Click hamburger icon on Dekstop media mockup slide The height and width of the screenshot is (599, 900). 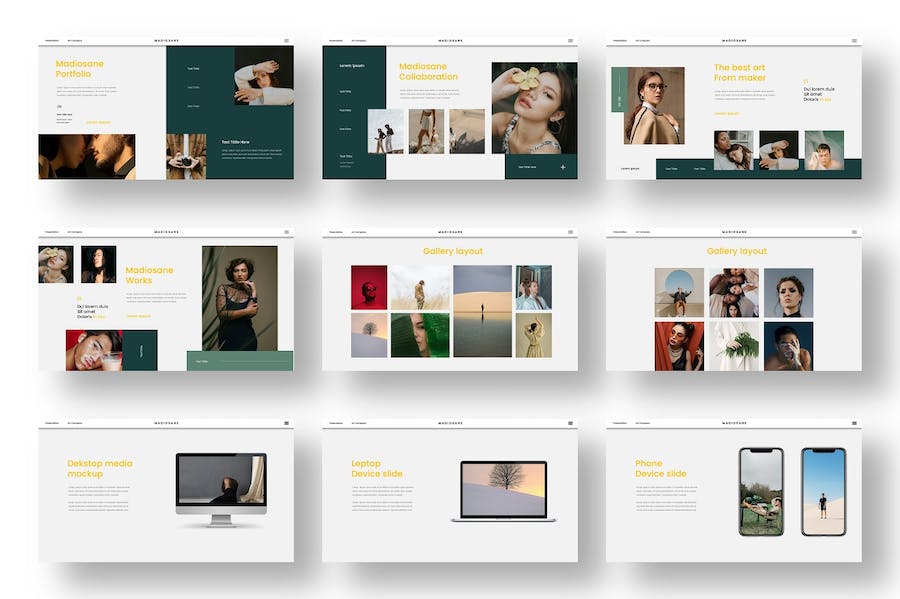286,423
